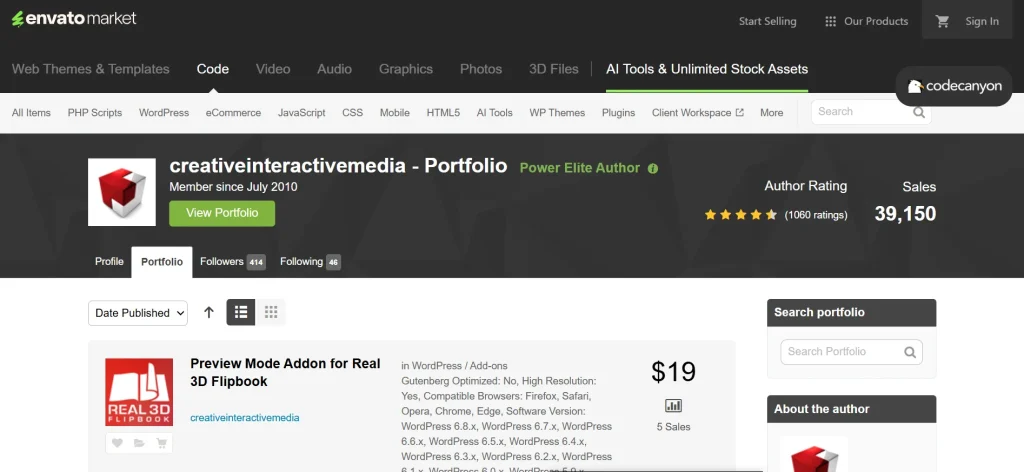
Task: Browse HTML5 category
Action: tap(443, 112)
